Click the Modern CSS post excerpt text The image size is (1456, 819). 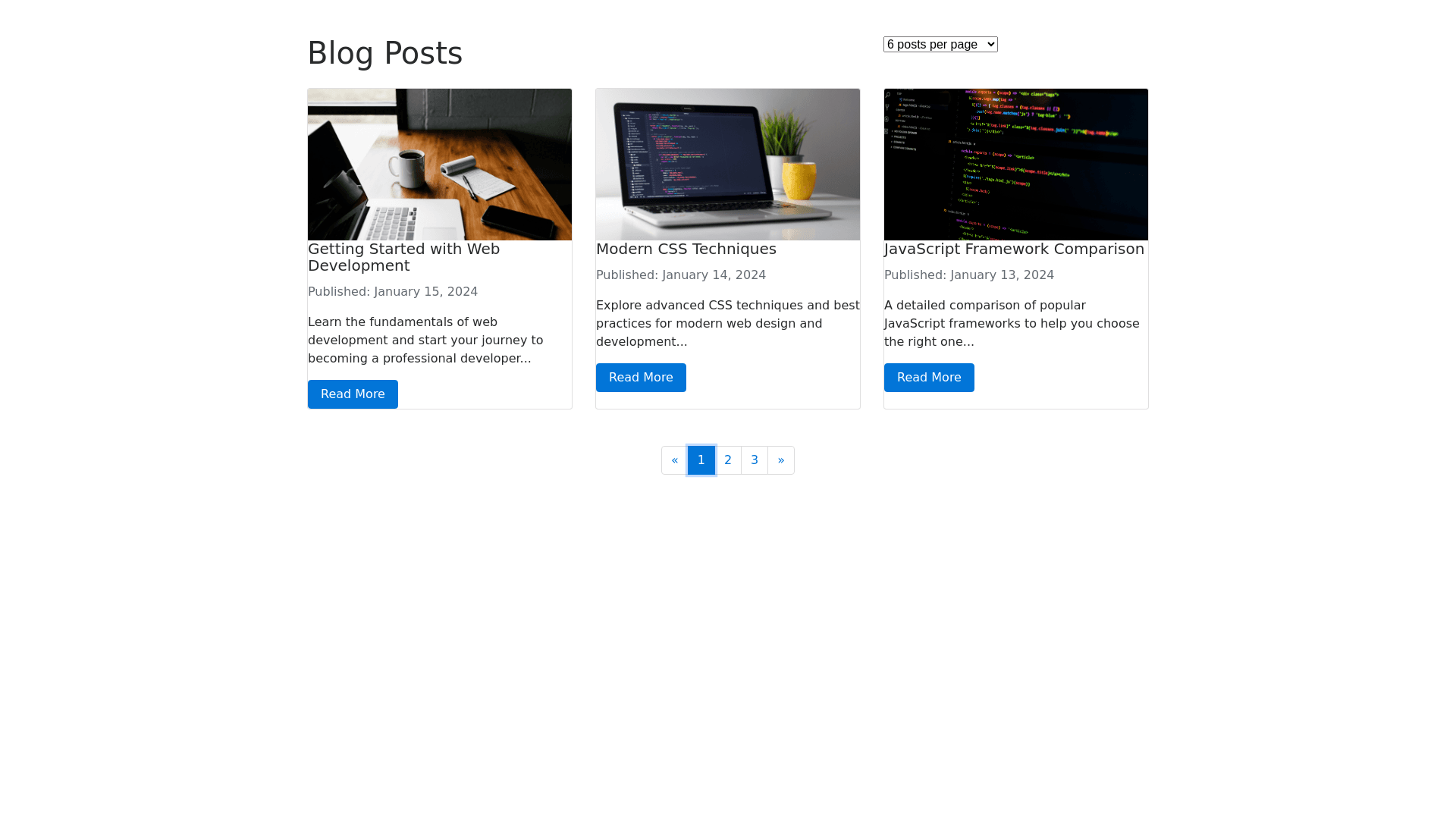point(727,324)
